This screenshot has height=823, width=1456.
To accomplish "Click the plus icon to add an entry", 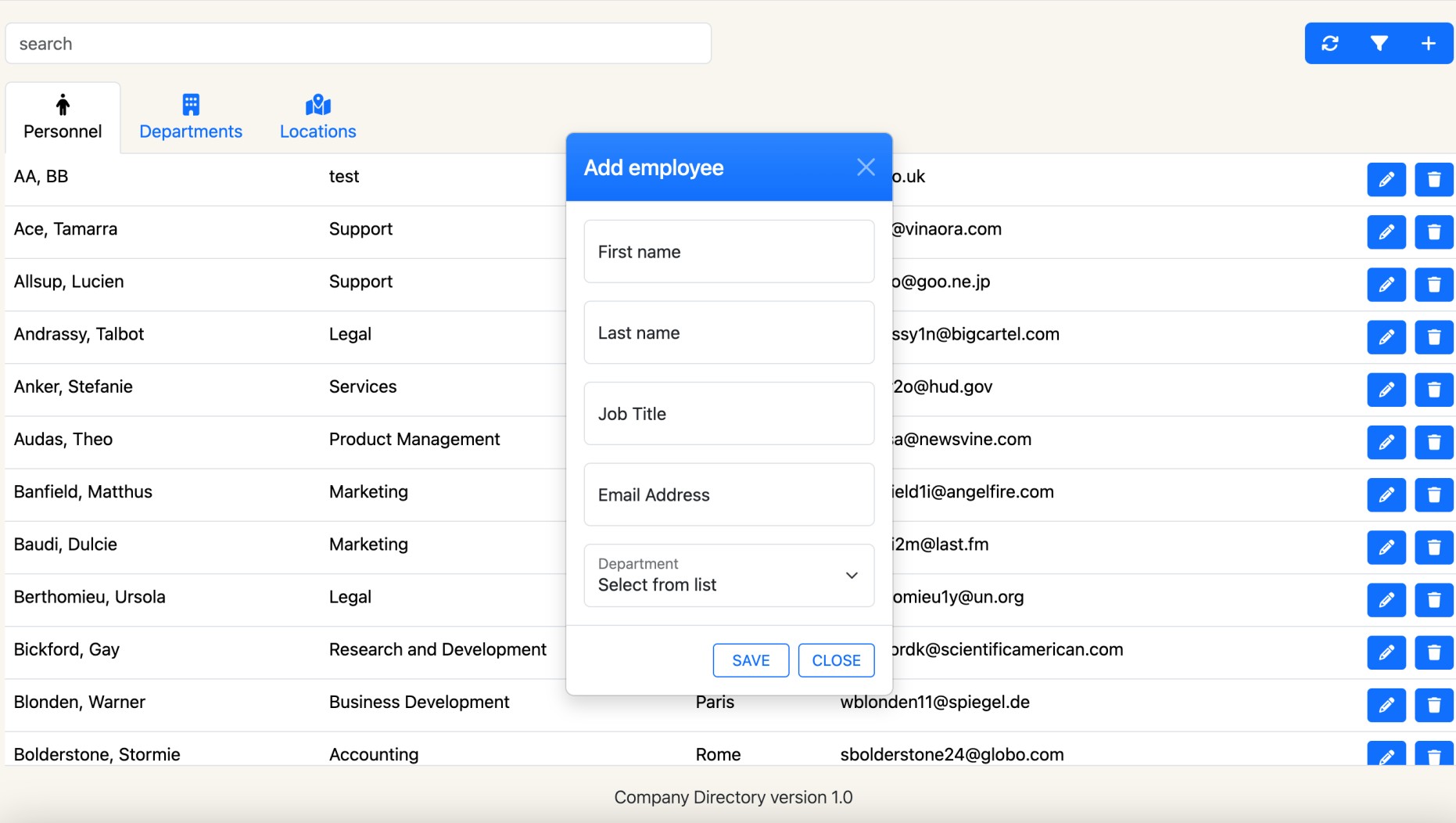I will [1428, 44].
